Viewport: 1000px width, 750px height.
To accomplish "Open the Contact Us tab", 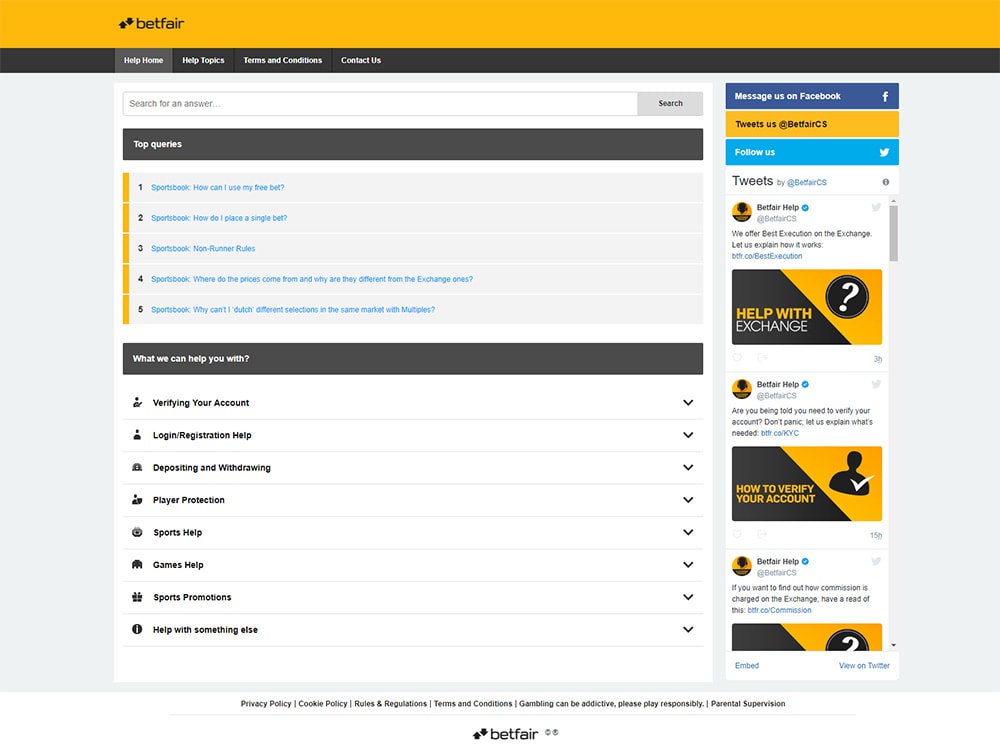I will pyautogui.click(x=361, y=61).
